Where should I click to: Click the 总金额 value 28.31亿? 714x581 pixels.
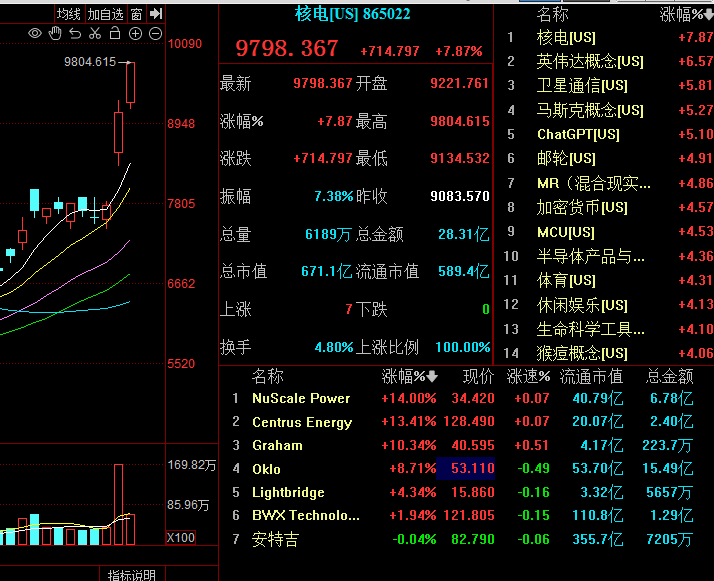(464, 234)
